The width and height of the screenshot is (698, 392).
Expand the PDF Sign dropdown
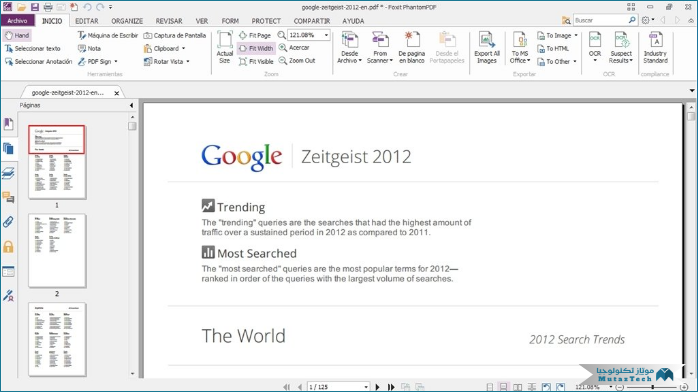coord(116,61)
